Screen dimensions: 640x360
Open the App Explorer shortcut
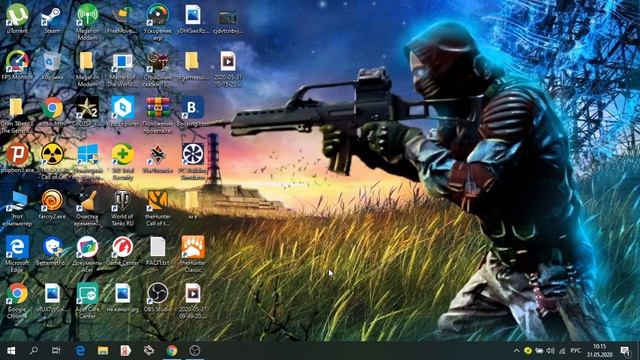click(x=122, y=108)
